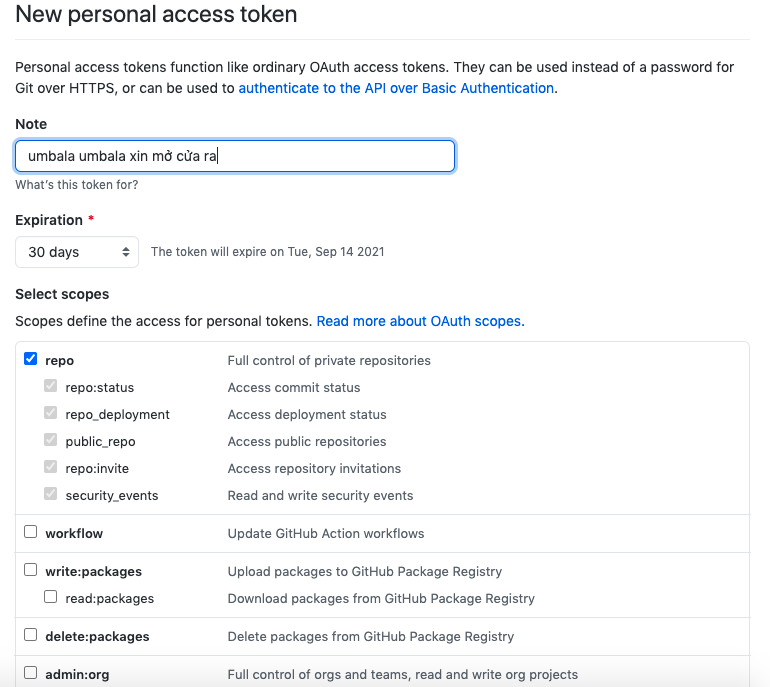Open the 30 days expiration dropdown
The width and height of the screenshot is (770, 687).
(x=77, y=252)
